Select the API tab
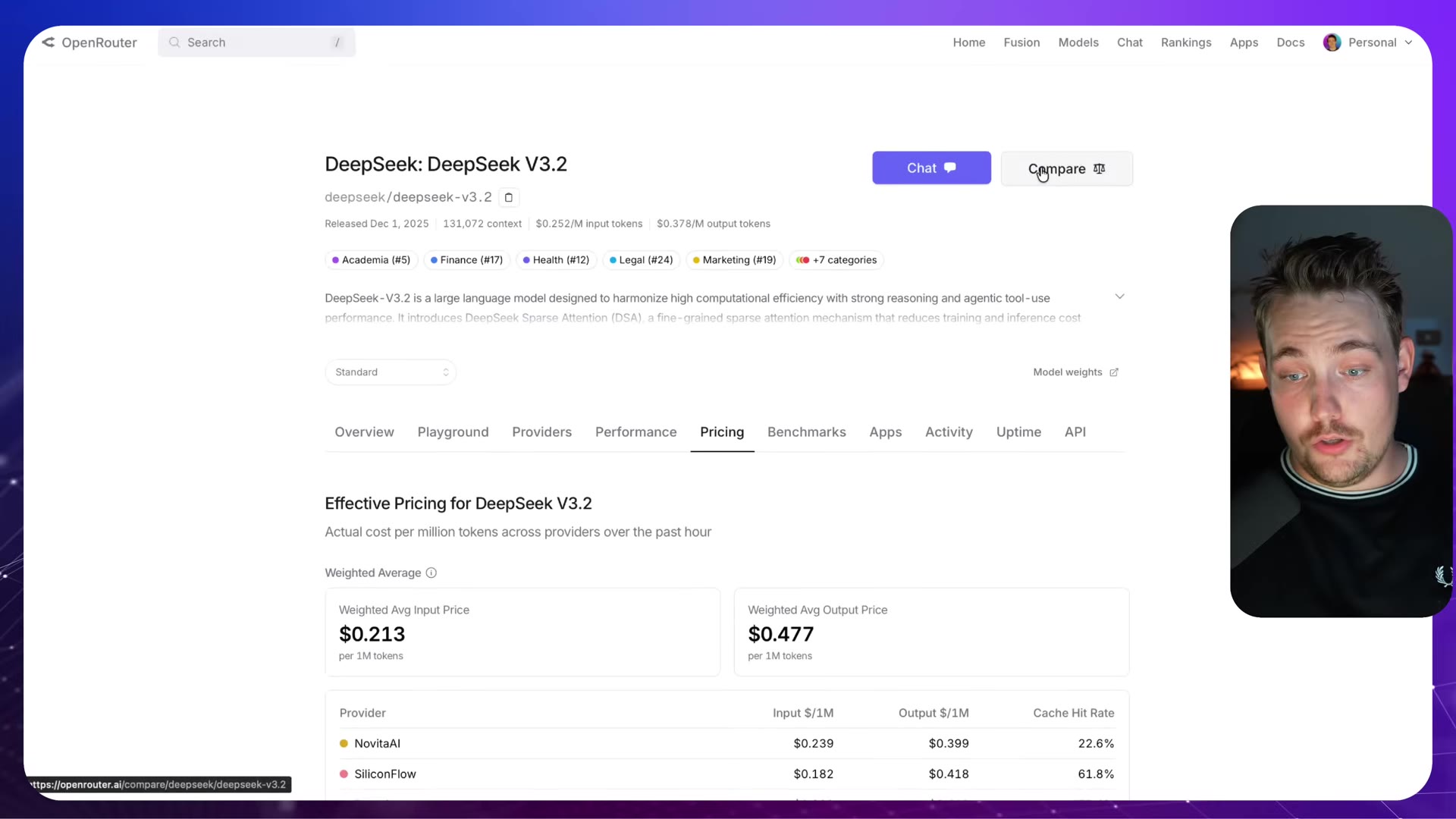The height and width of the screenshot is (819, 1456). pos(1075,432)
